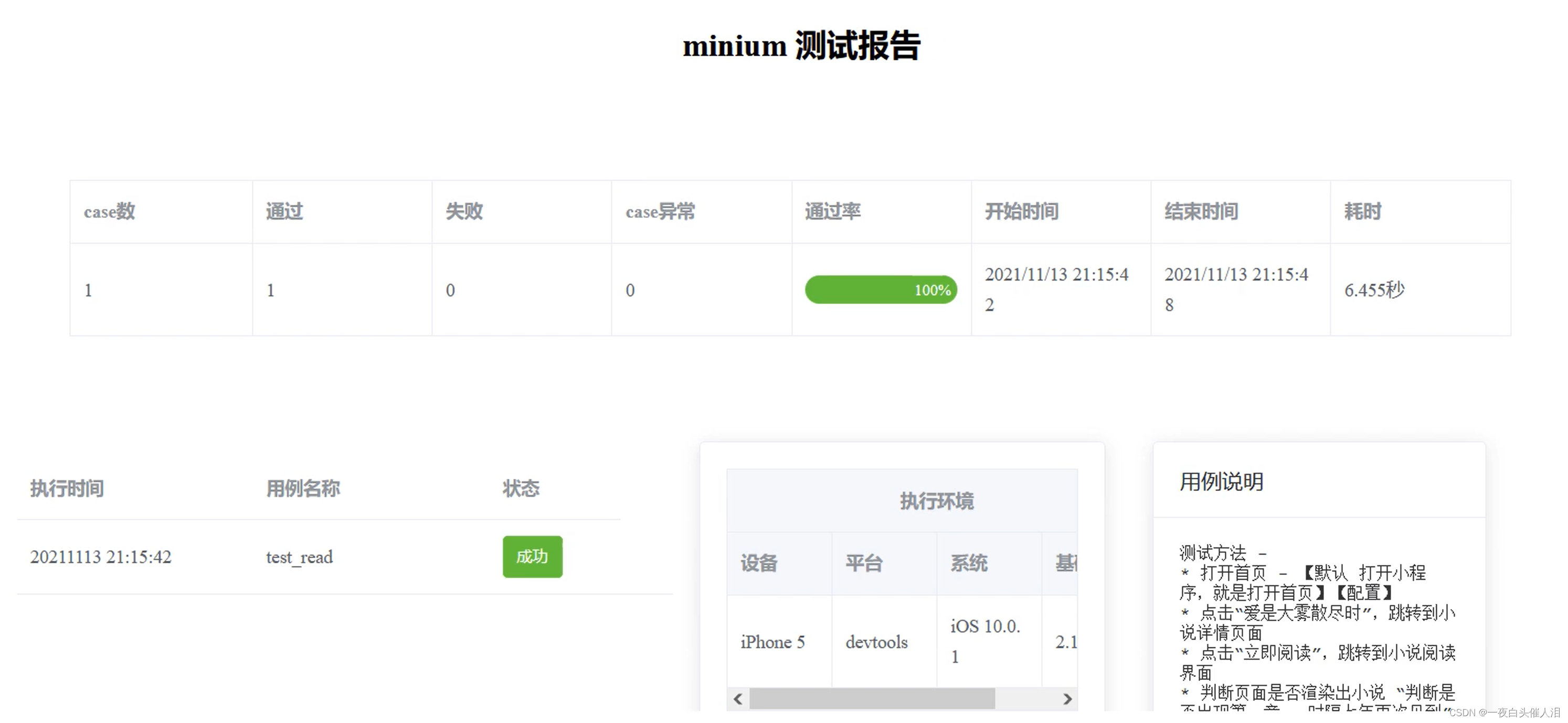Image resolution: width=1568 pixels, height=723 pixels.
Task: Click the 结束时间 column header
Action: (1202, 212)
